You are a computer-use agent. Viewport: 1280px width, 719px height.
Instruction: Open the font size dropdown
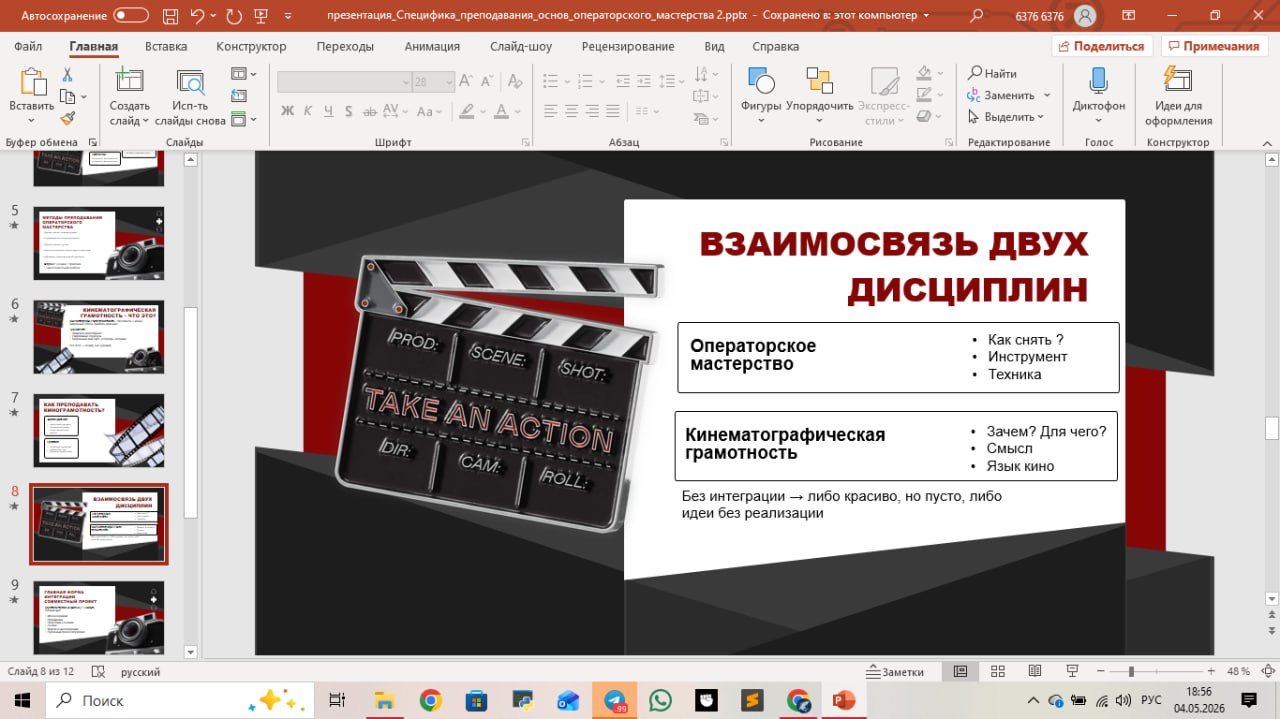(449, 82)
